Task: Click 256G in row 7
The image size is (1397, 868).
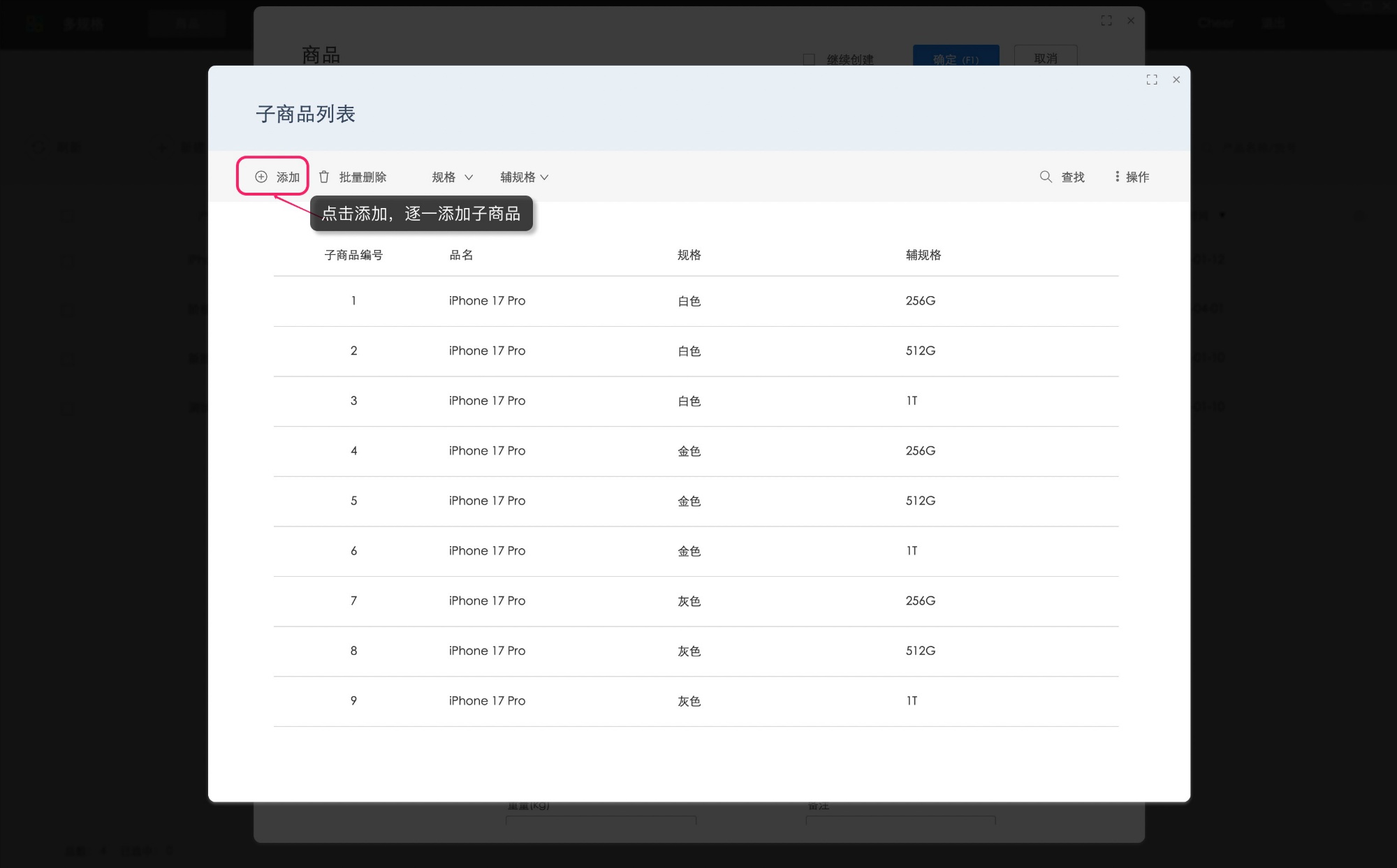Action: tap(921, 601)
